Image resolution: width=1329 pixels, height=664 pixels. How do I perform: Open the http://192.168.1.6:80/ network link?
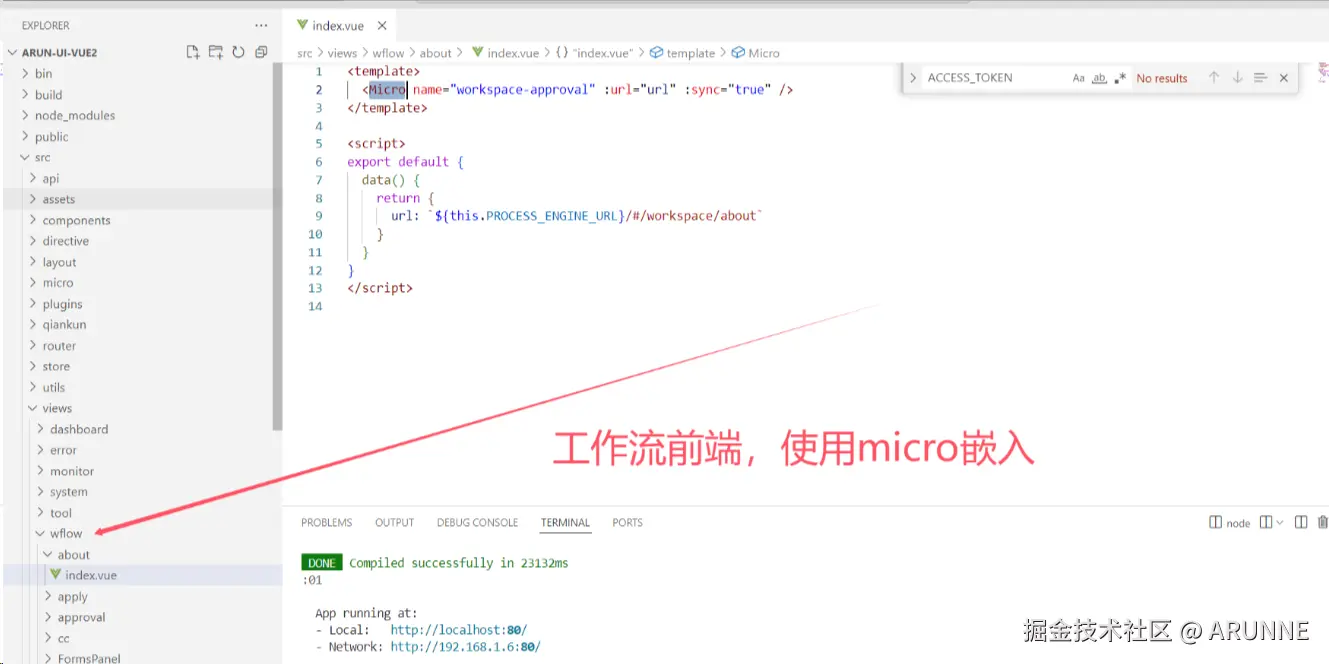click(x=465, y=647)
